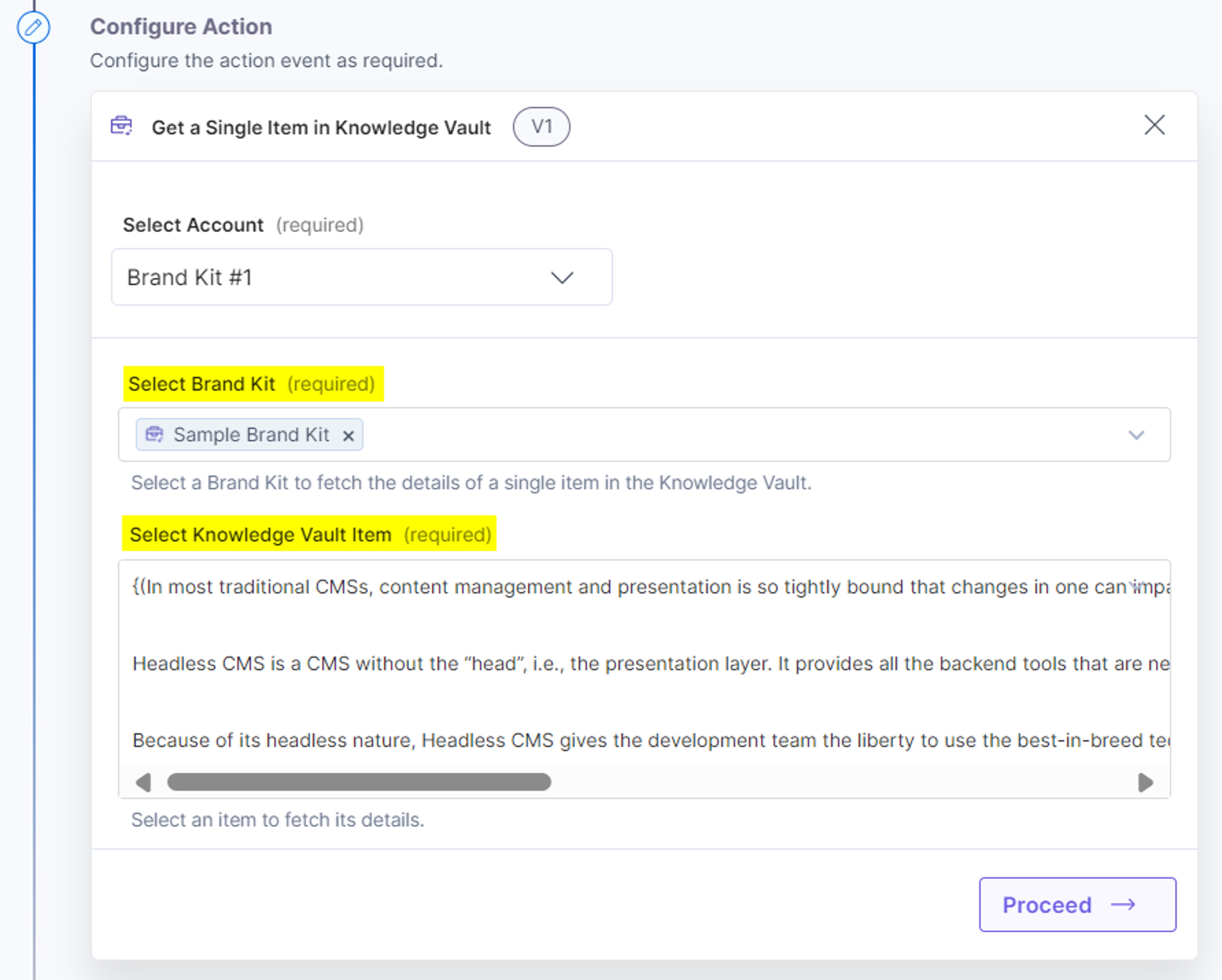
Task: Expand Select Account with chevron arrow
Action: click(x=562, y=278)
